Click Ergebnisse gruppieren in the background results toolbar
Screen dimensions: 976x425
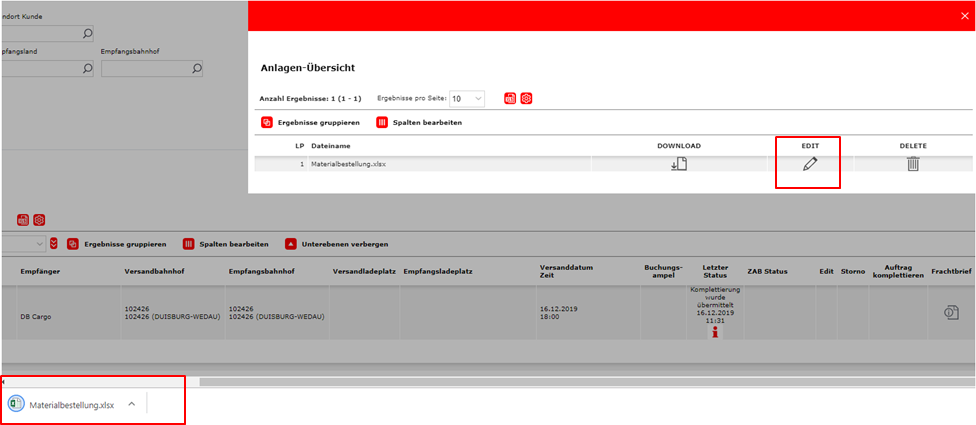[x=116, y=244]
